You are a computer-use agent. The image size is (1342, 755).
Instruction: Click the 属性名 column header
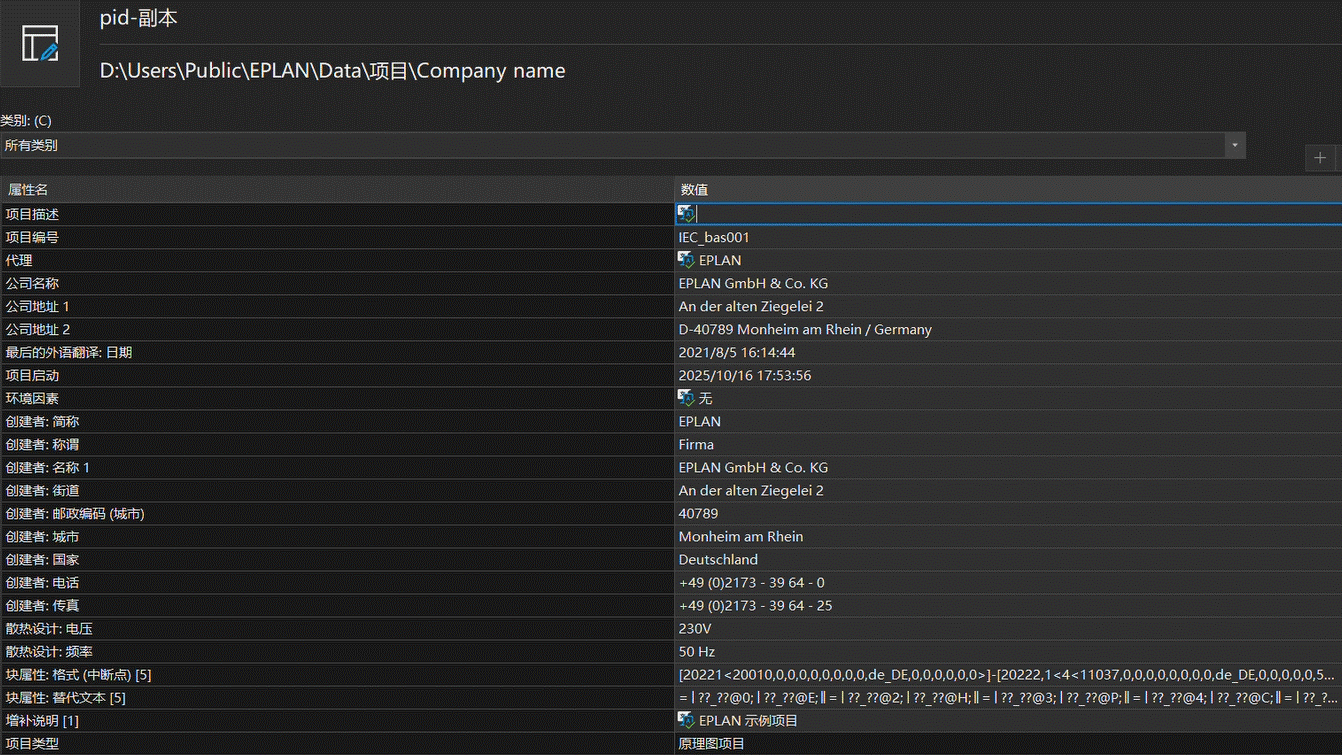tap(337, 190)
